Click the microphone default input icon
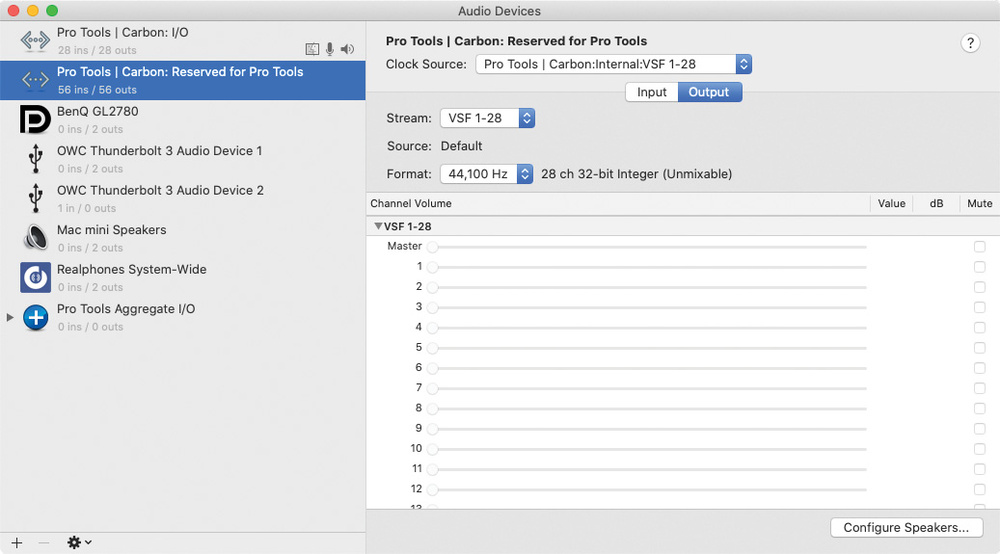This screenshot has height=554, width=1000. click(x=330, y=49)
